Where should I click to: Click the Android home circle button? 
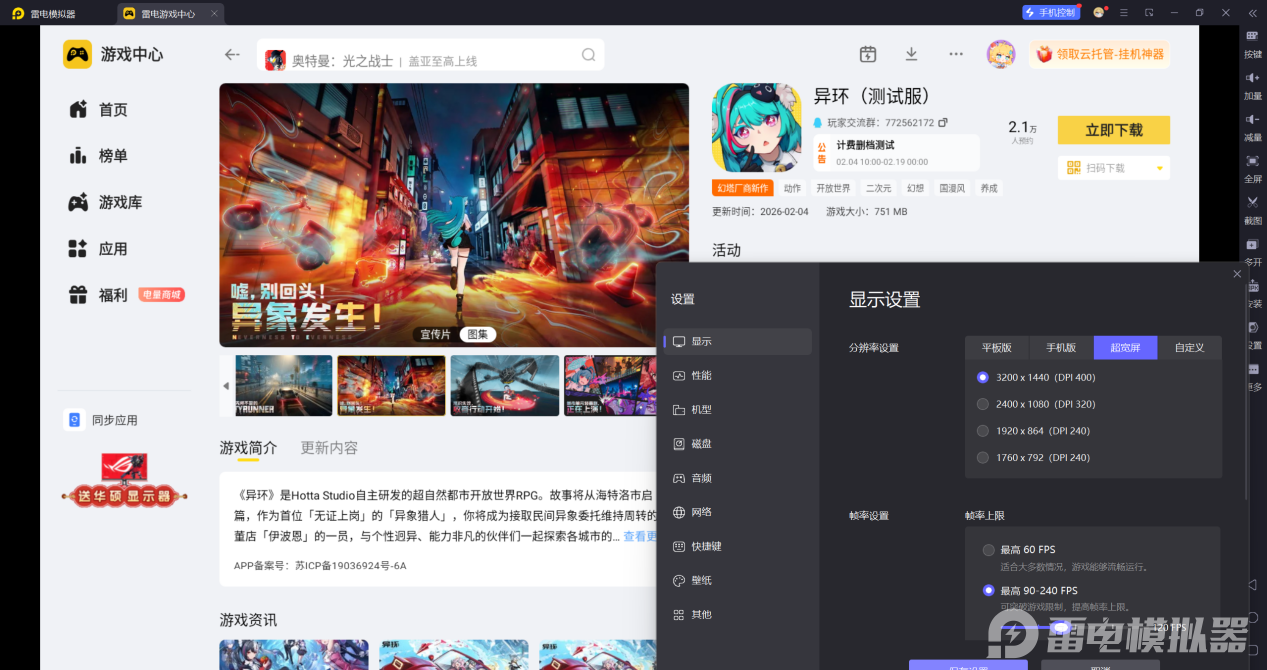(x=1252, y=617)
